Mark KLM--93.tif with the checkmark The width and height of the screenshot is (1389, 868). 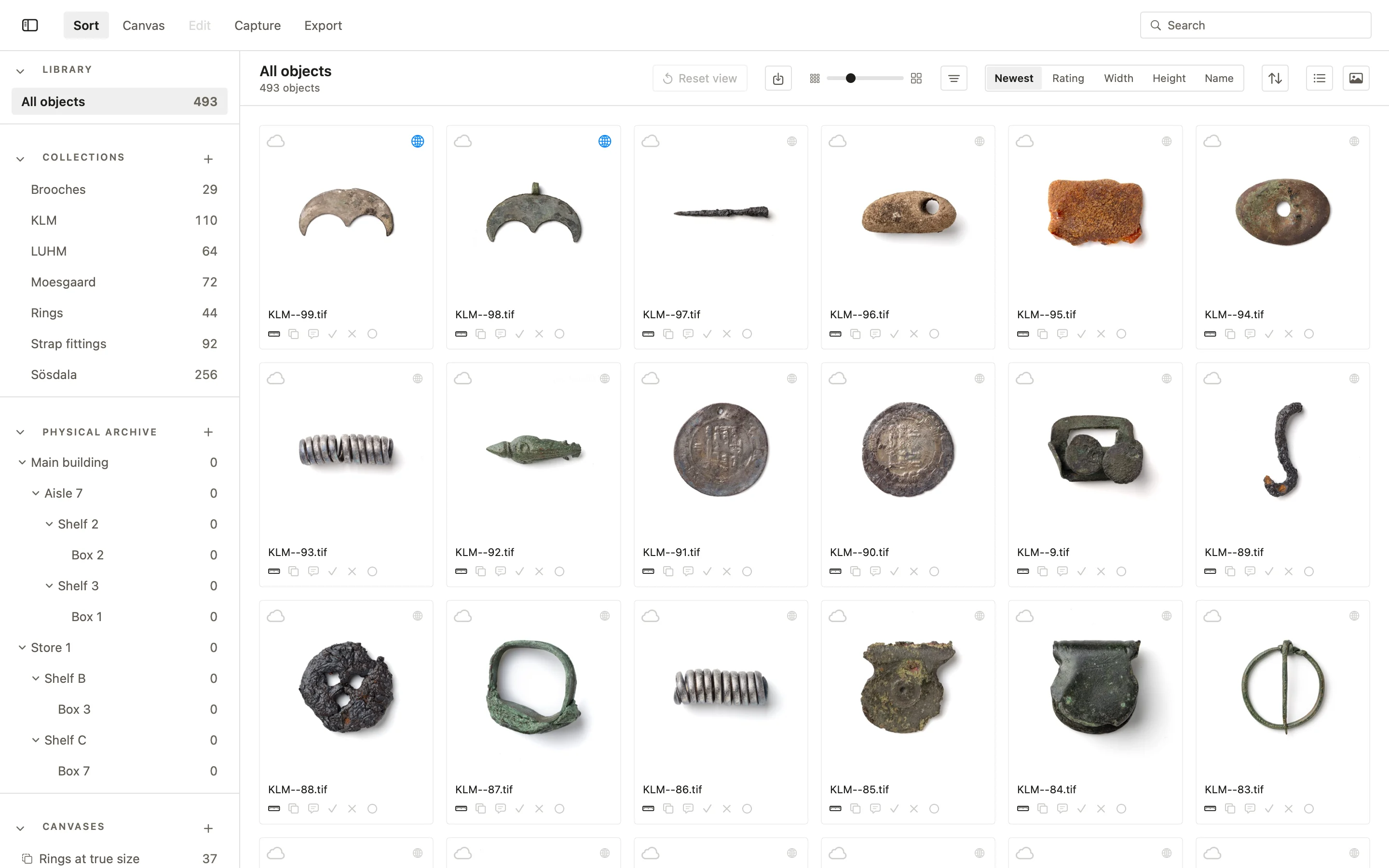point(332,571)
